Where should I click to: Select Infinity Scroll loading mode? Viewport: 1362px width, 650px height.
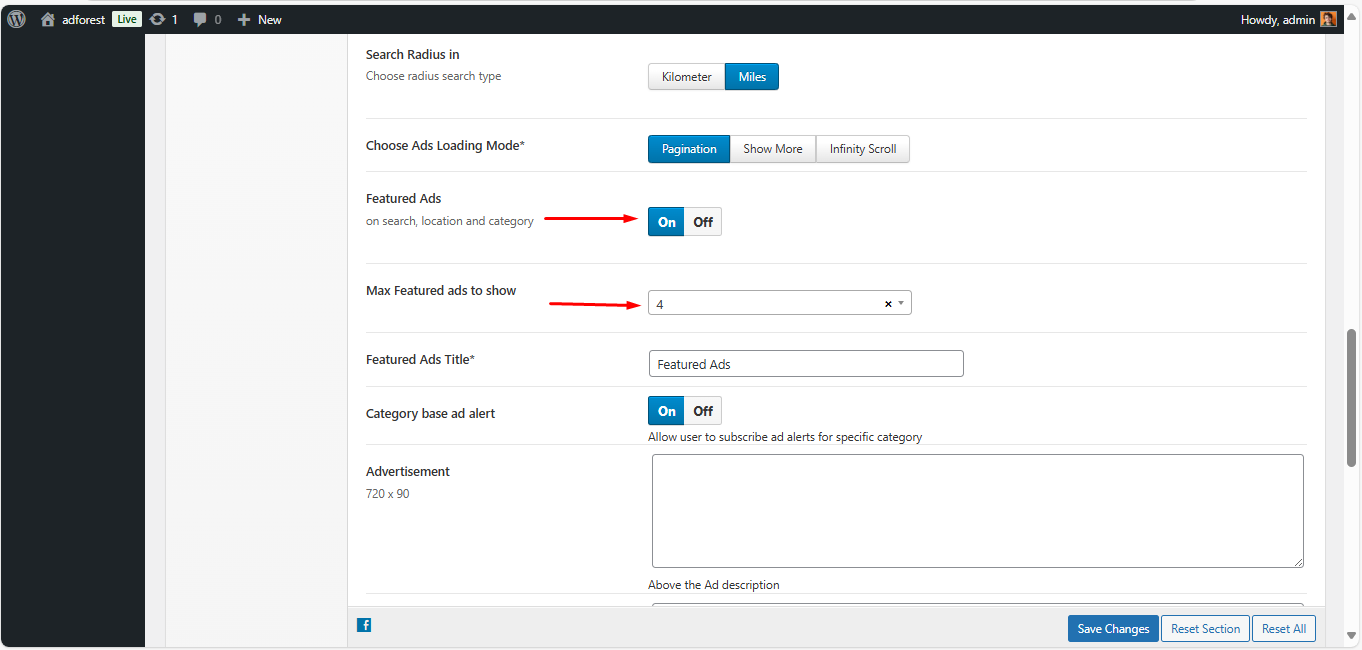(862, 149)
